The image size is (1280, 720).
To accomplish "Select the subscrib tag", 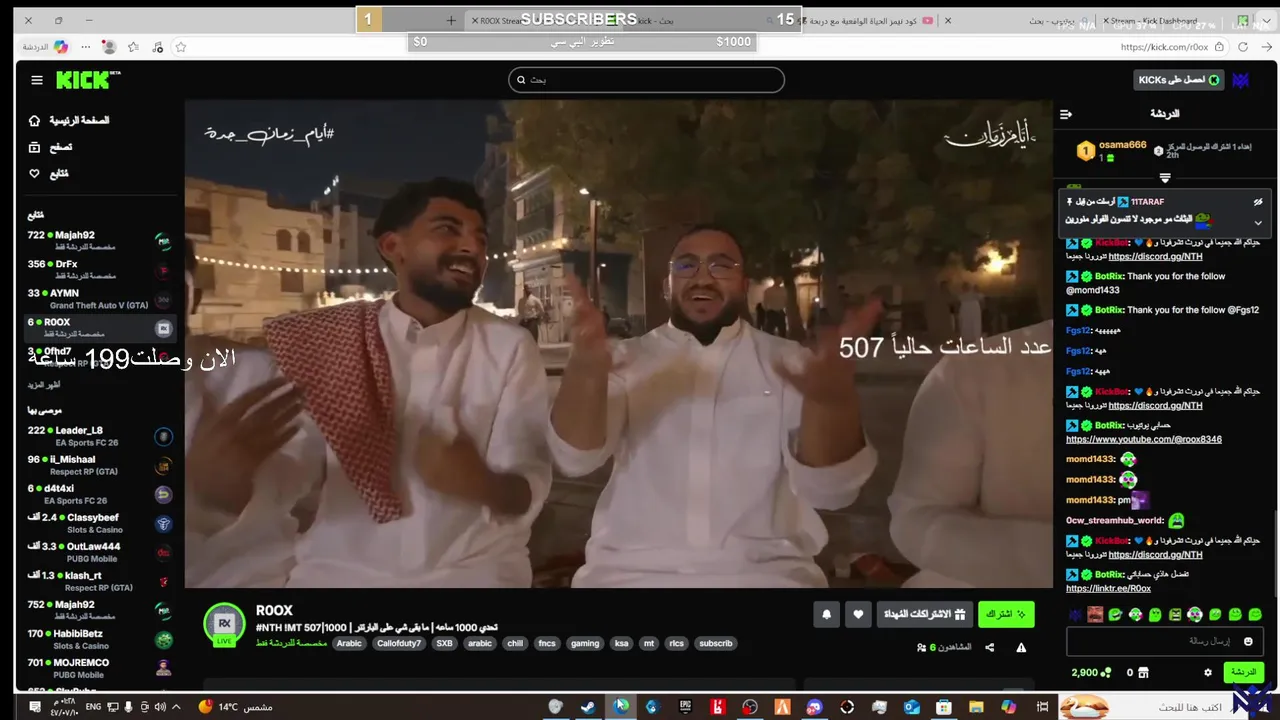I will (715, 644).
